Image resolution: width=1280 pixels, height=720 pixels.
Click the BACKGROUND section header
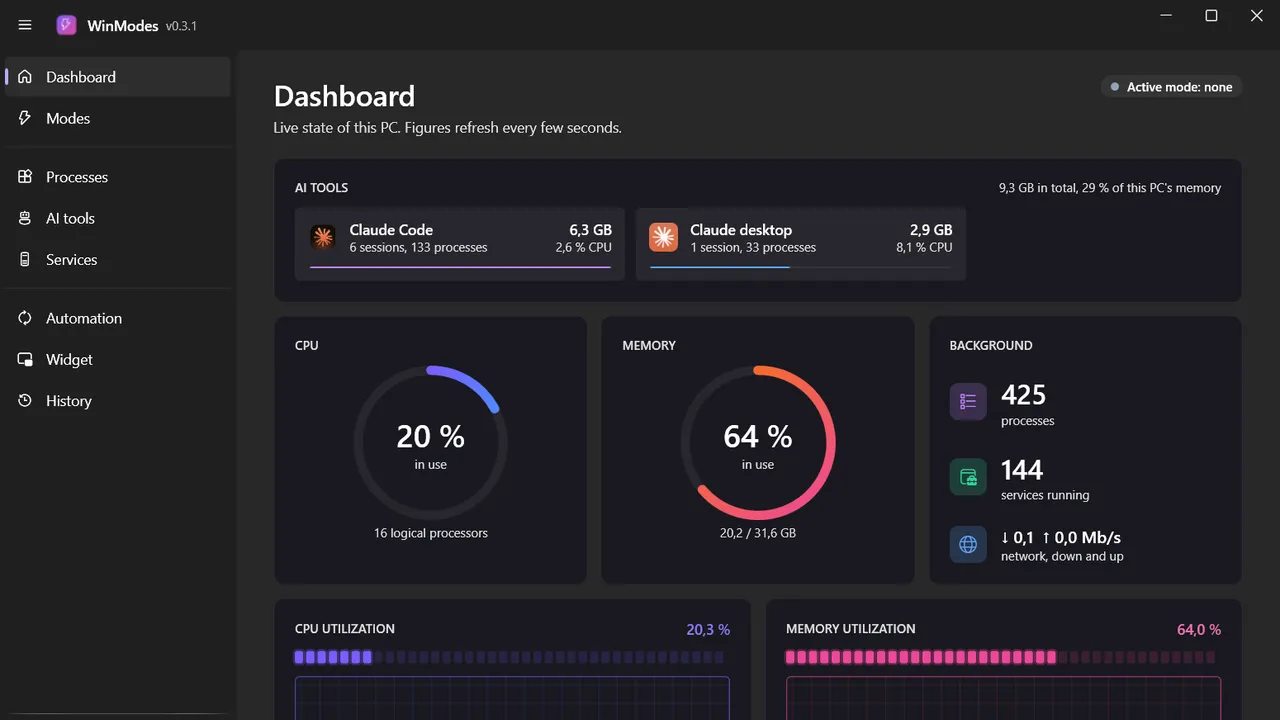[991, 346]
